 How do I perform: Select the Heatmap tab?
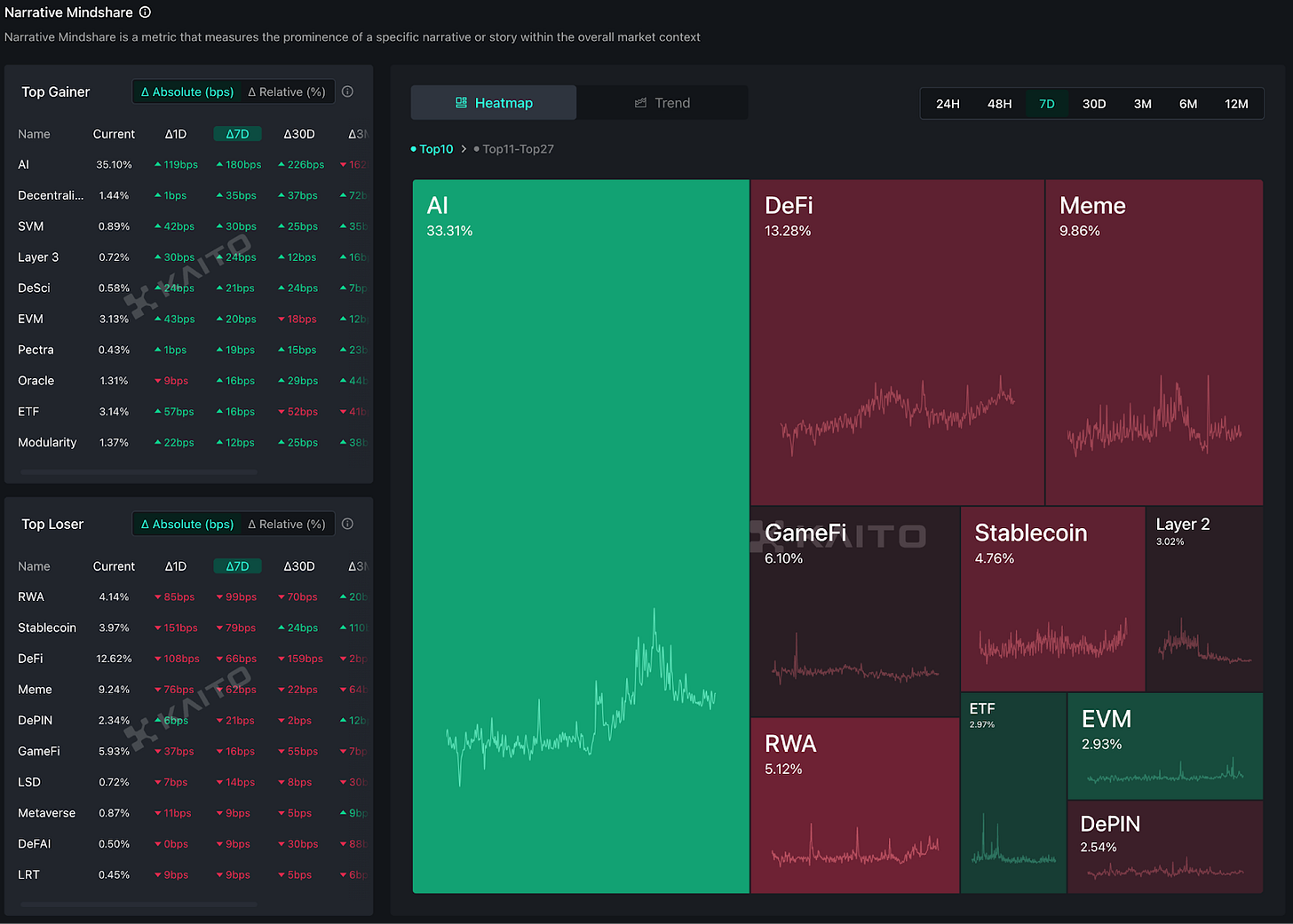click(493, 102)
